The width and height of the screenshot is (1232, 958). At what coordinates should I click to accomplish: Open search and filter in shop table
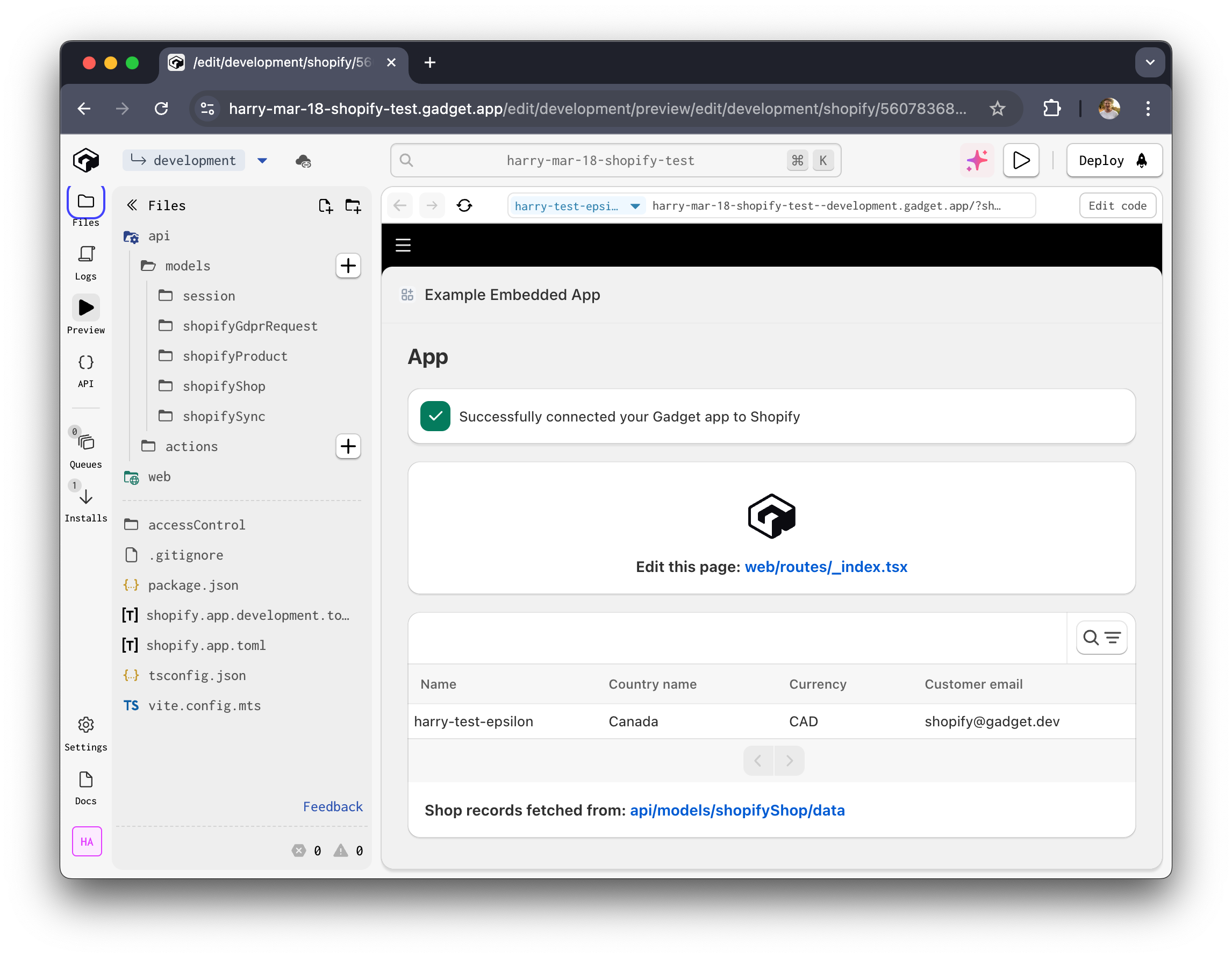tap(1102, 638)
